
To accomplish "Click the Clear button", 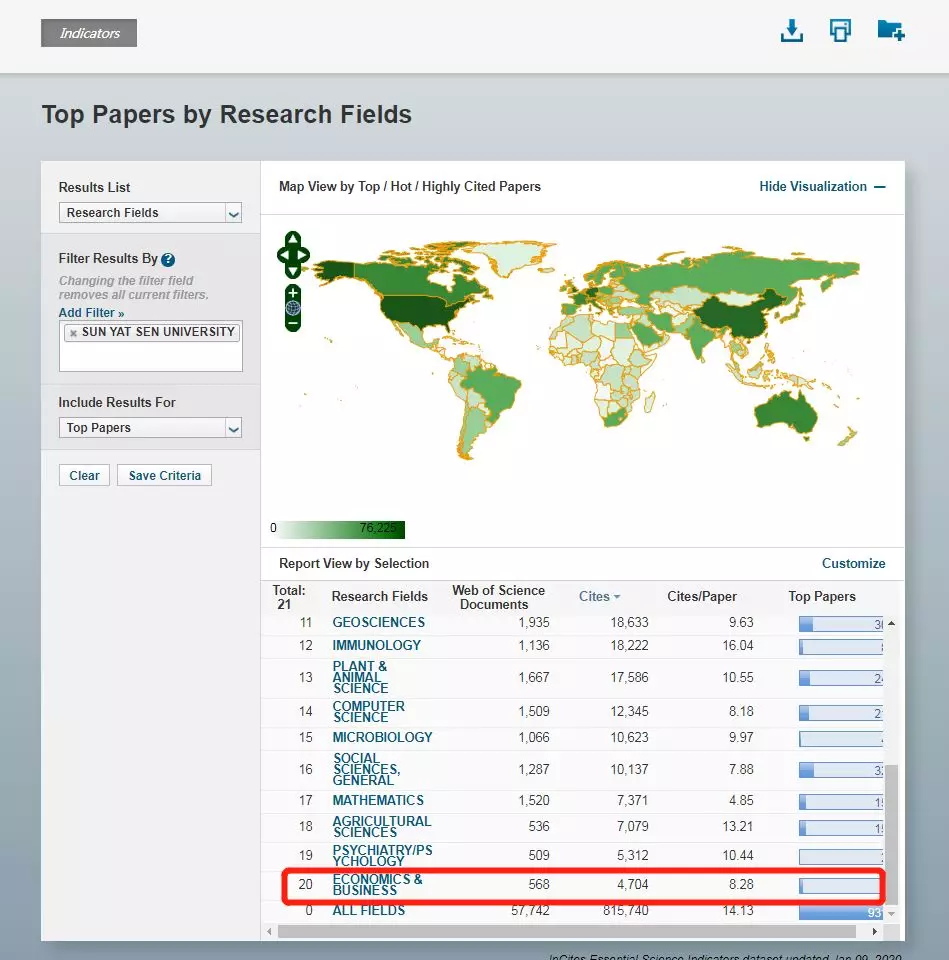I will (x=84, y=476).
